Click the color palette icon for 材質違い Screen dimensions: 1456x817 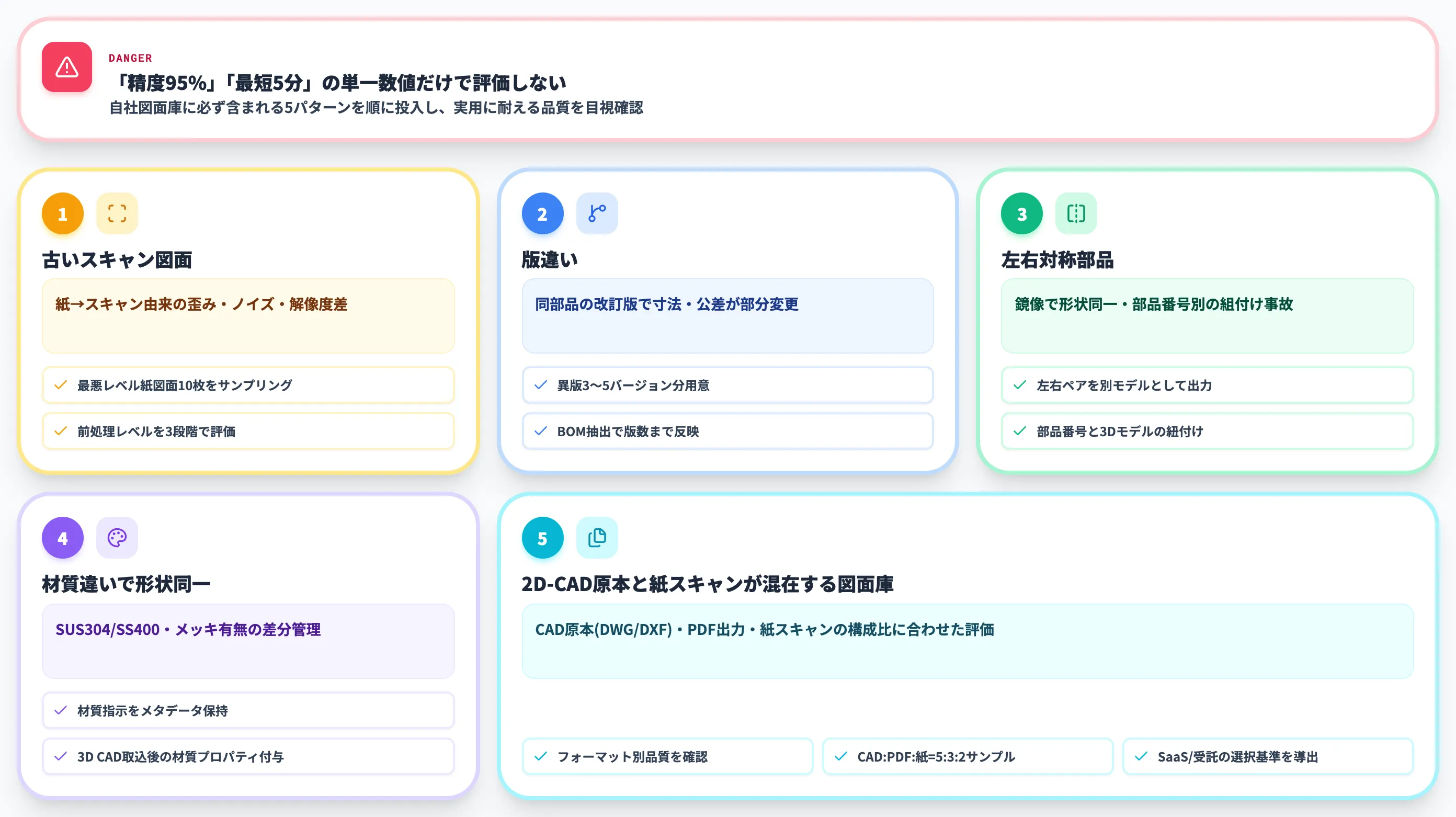(117, 538)
